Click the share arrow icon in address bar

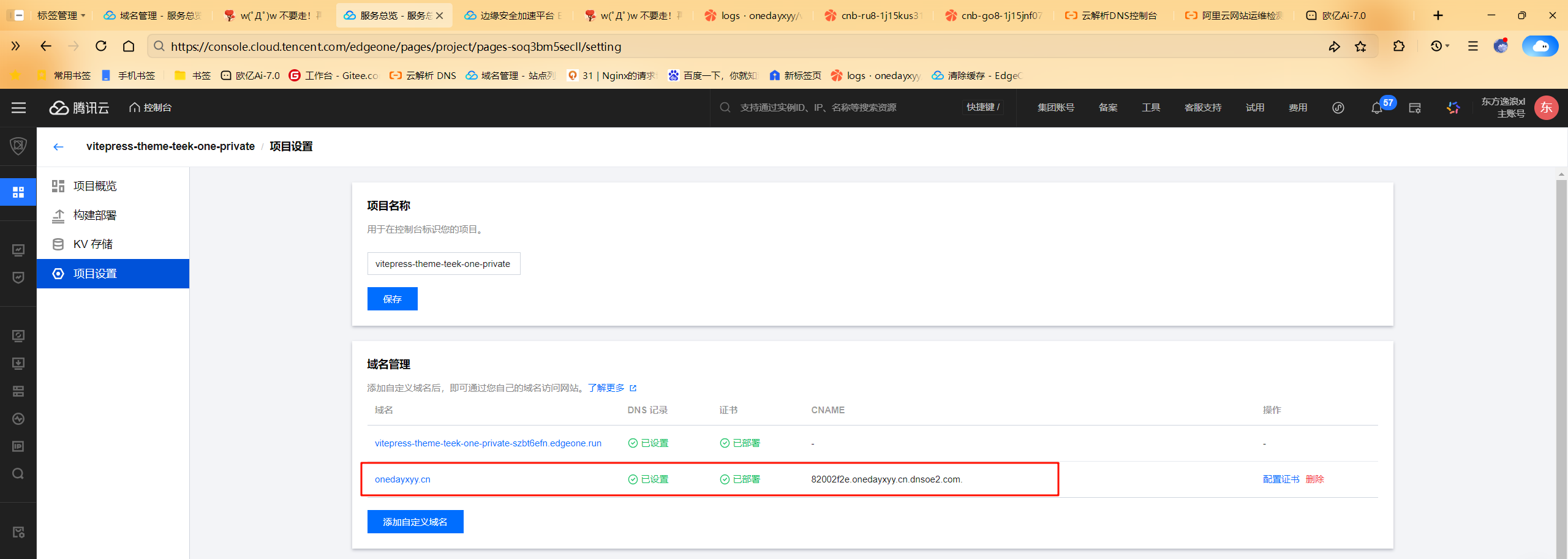tap(1334, 47)
